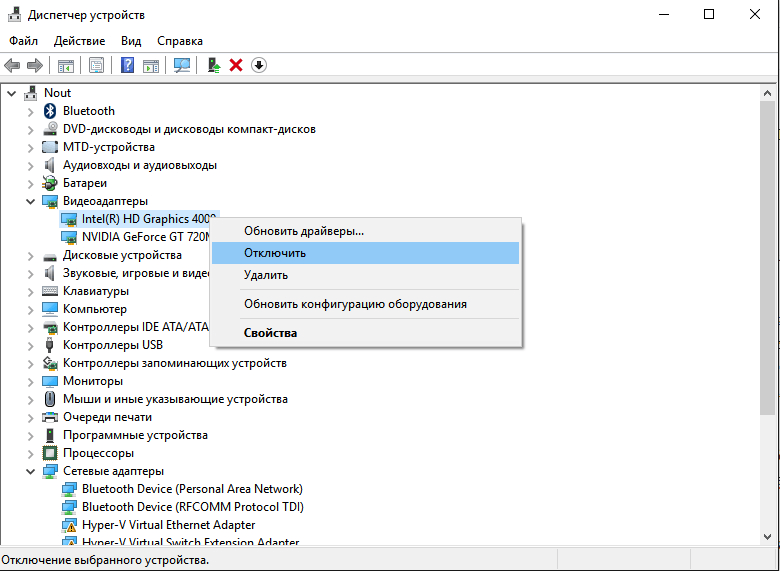This screenshot has width=780, height=571.
Task: Click the Back arrow toolbar icon
Action: tap(12, 65)
